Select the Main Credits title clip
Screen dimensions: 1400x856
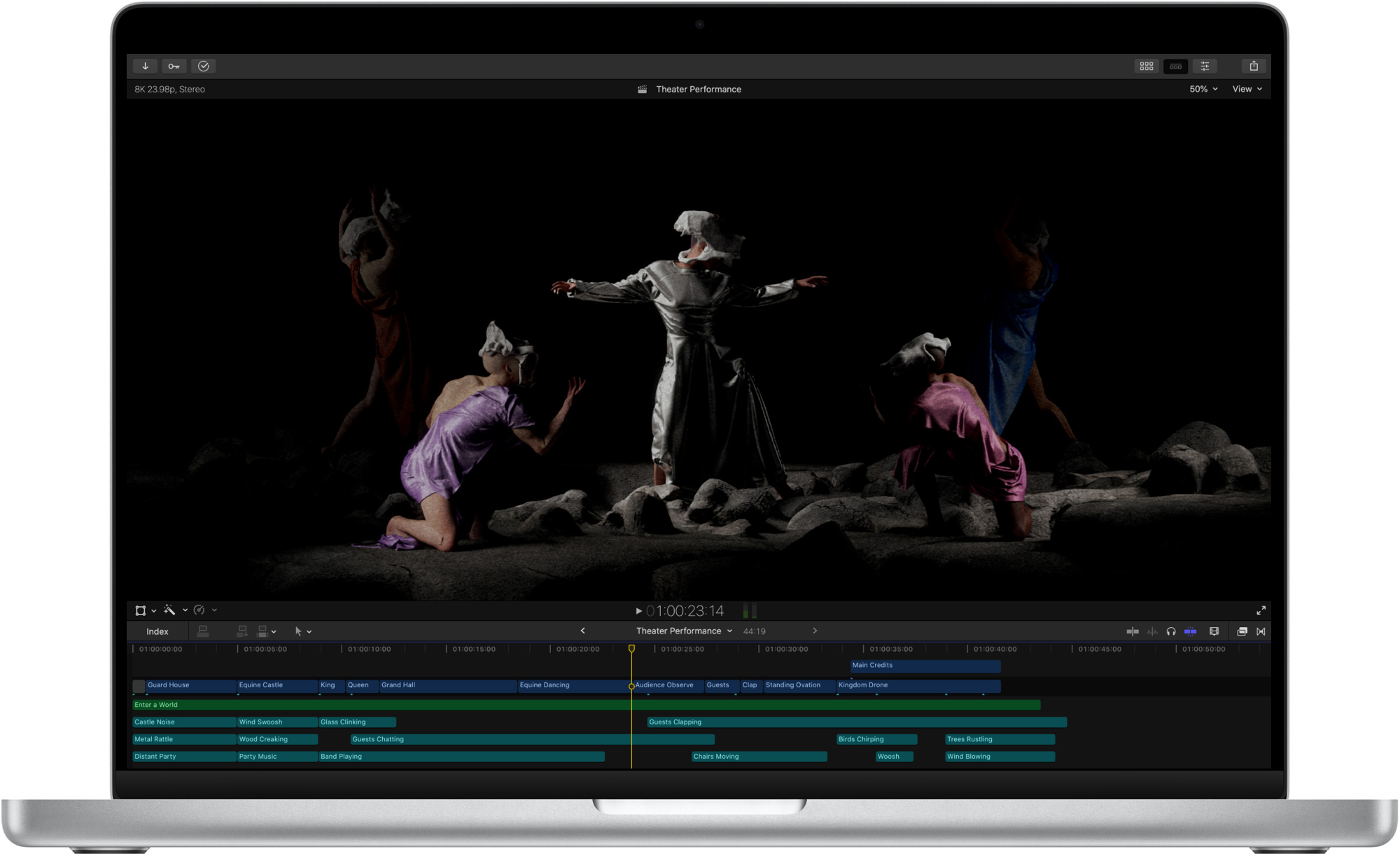[x=925, y=666]
